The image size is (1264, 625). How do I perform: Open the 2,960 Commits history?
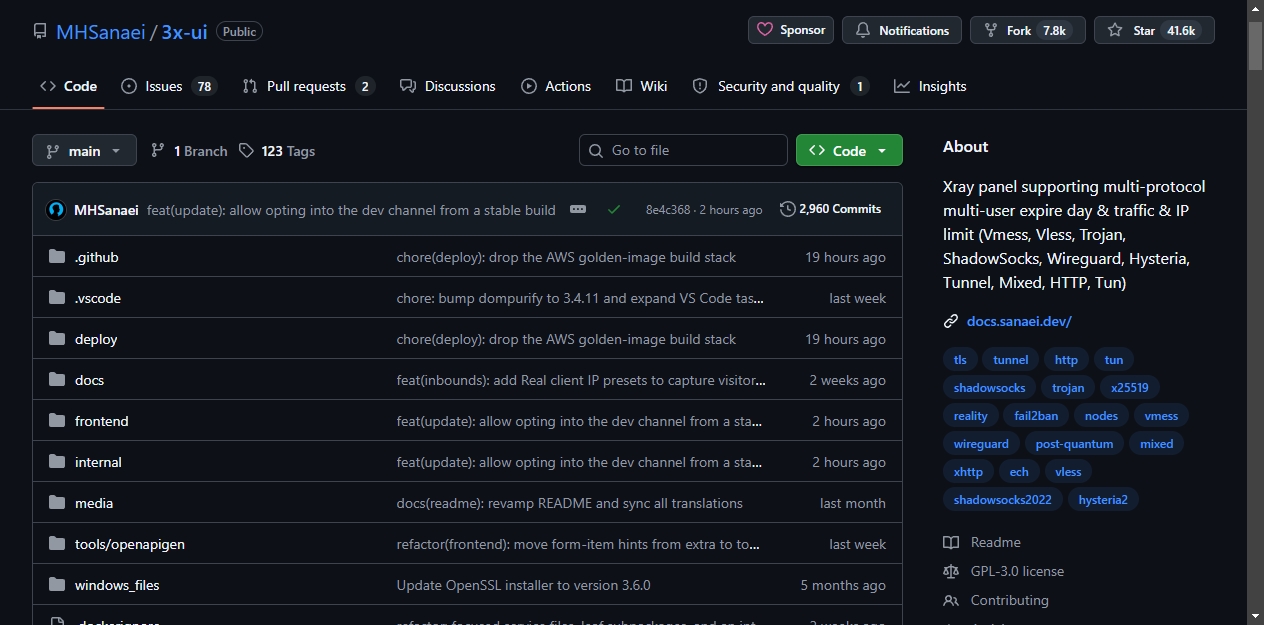tap(831, 209)
